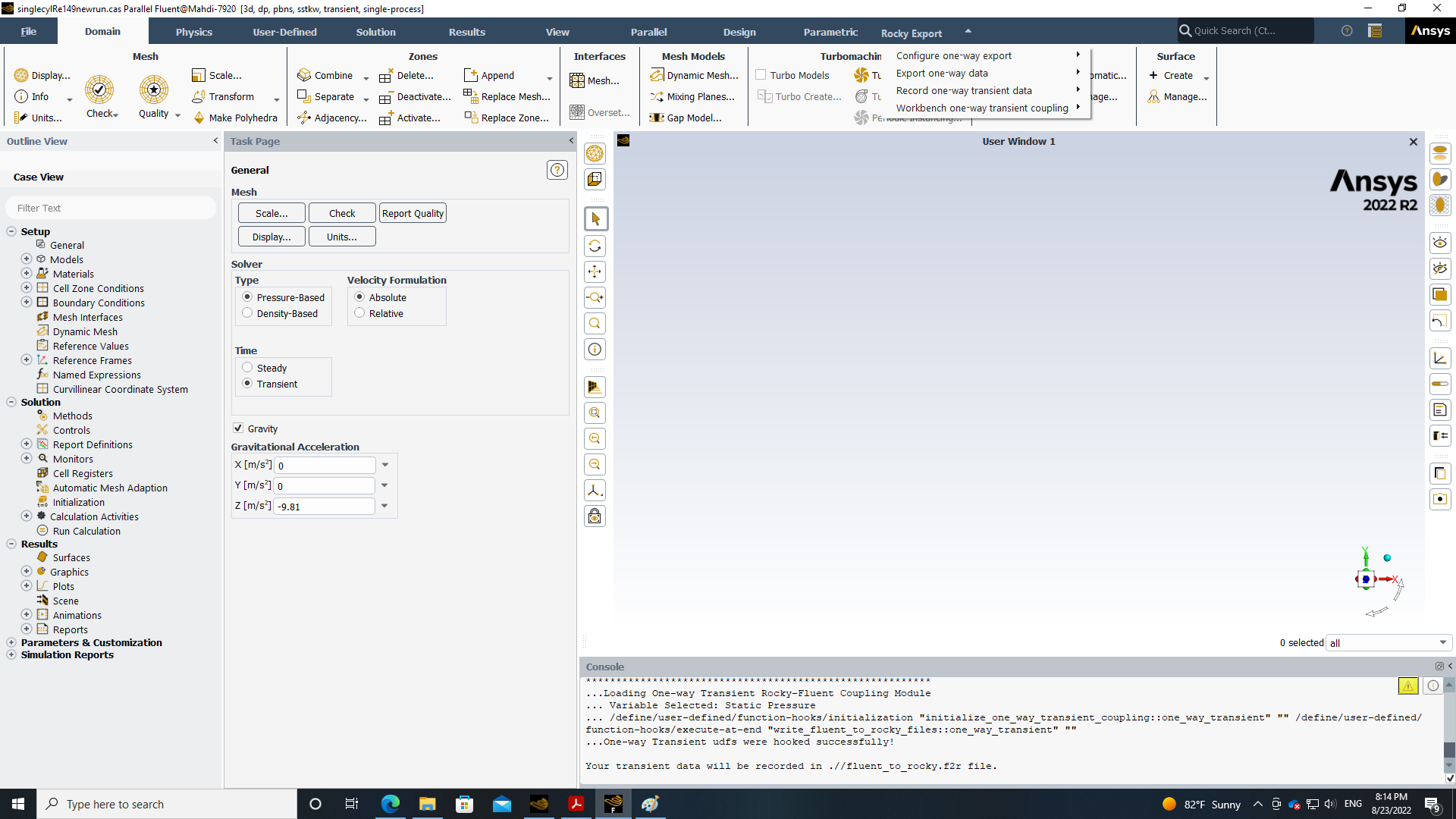The image size is (1456, 819).
Task: Click the Report Quality button
Action: [x=413, y=213]
